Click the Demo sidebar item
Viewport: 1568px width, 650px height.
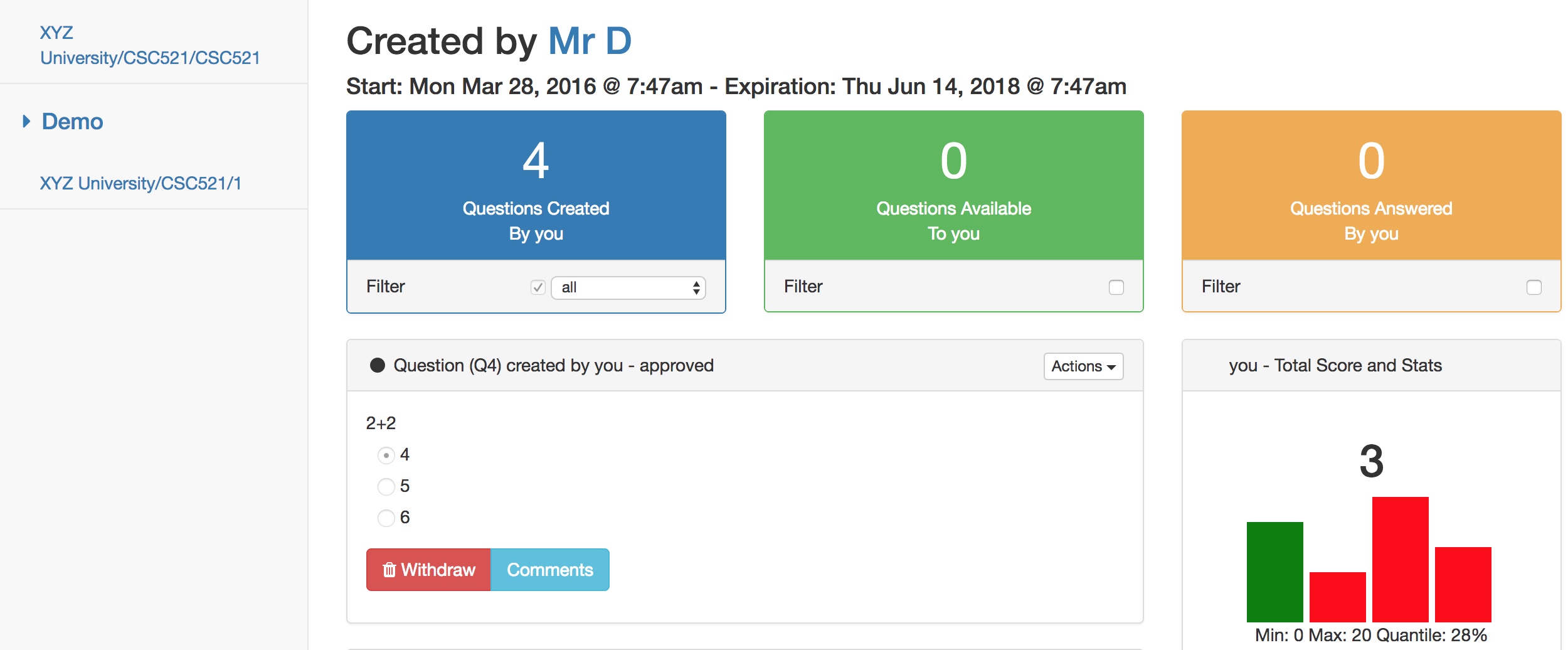tap(72, 121)
